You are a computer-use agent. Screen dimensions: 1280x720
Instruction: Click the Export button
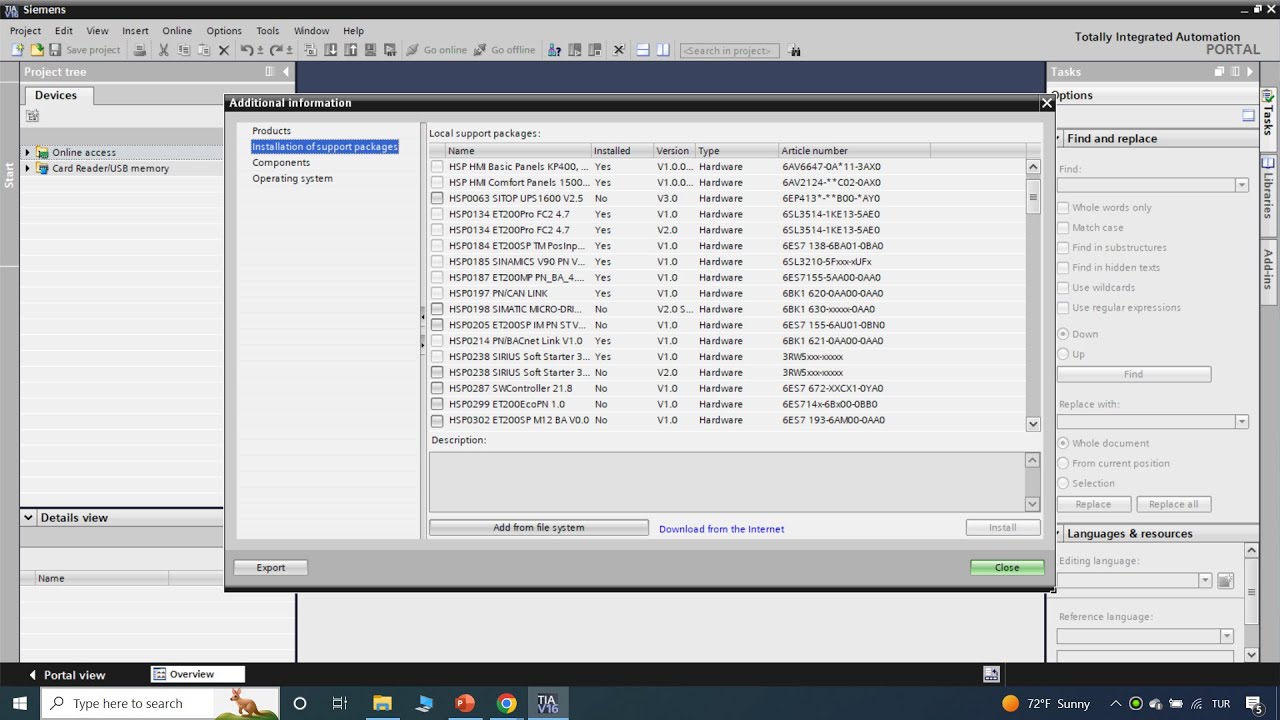coord(271,568)
